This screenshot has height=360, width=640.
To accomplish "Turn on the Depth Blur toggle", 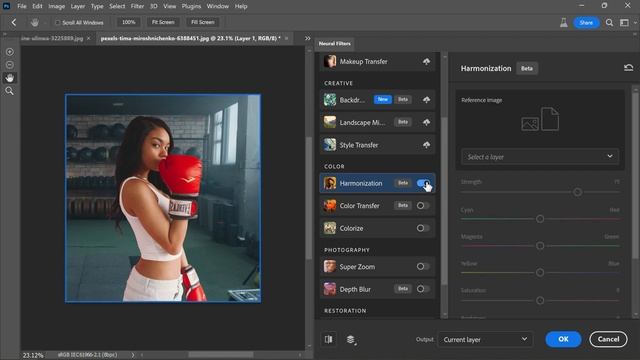I will (x=423, y=289).
